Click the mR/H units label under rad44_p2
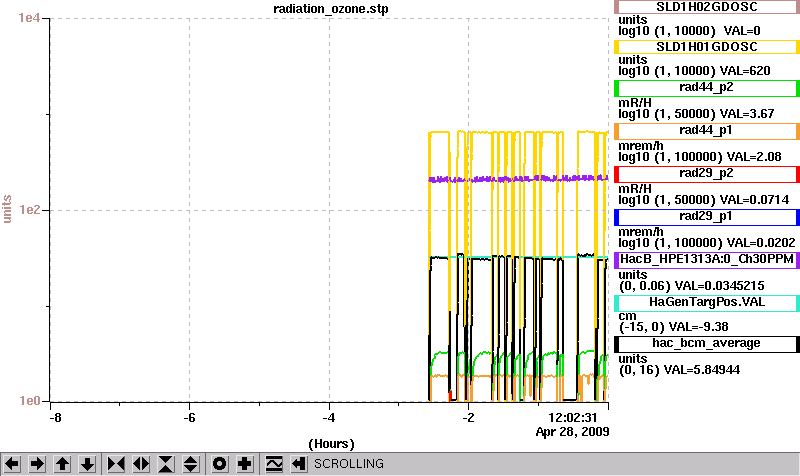Screen dimensions: 800x476 point(635,103)
